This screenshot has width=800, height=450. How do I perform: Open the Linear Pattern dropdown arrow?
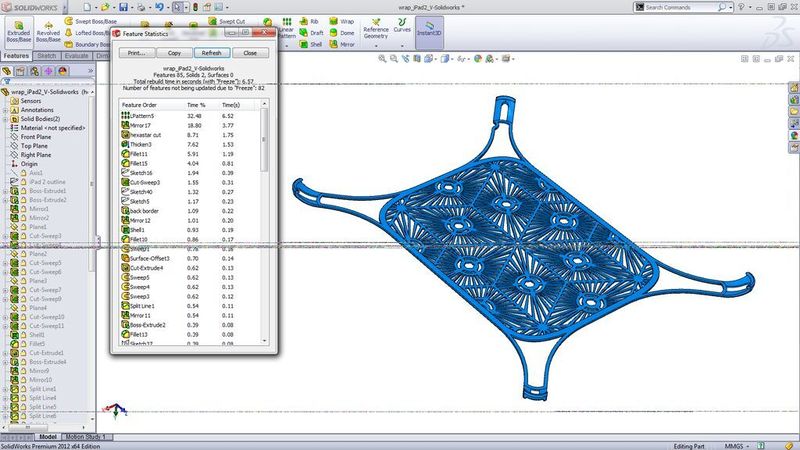coord(287,45)
